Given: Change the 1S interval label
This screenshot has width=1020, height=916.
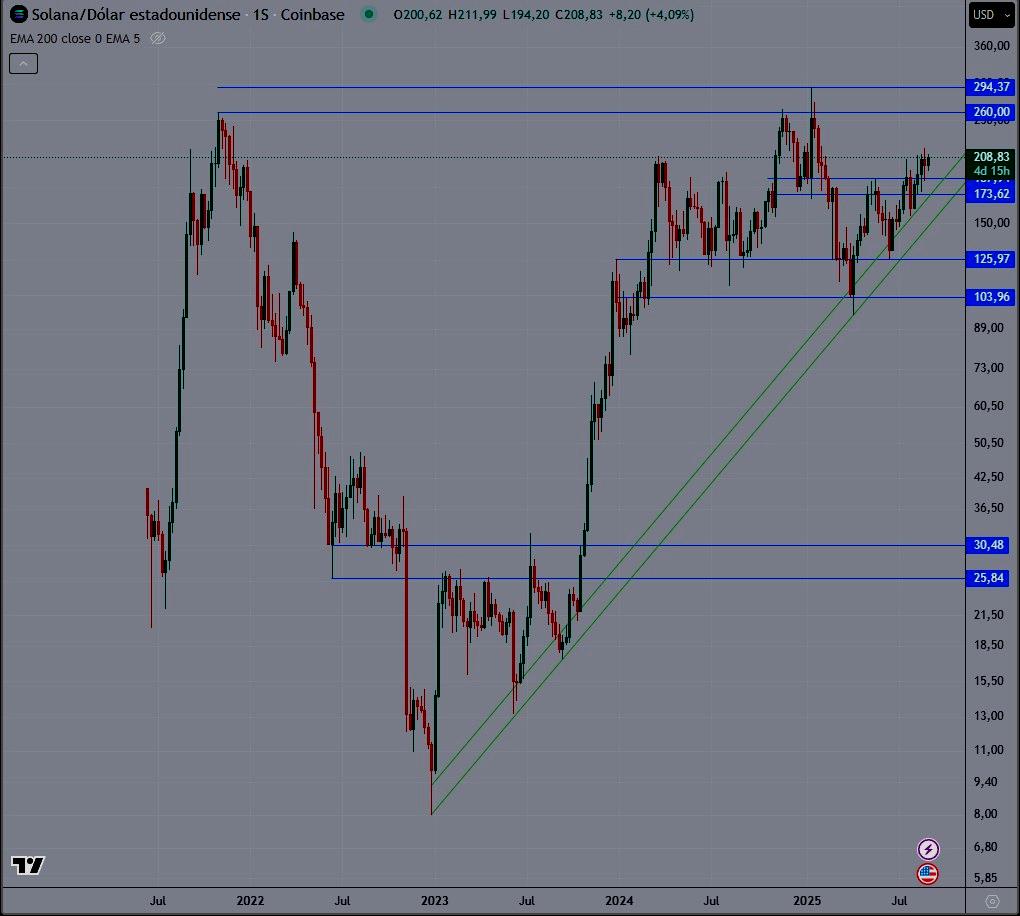Looking at the screenshot, I should tap(261, 14).
